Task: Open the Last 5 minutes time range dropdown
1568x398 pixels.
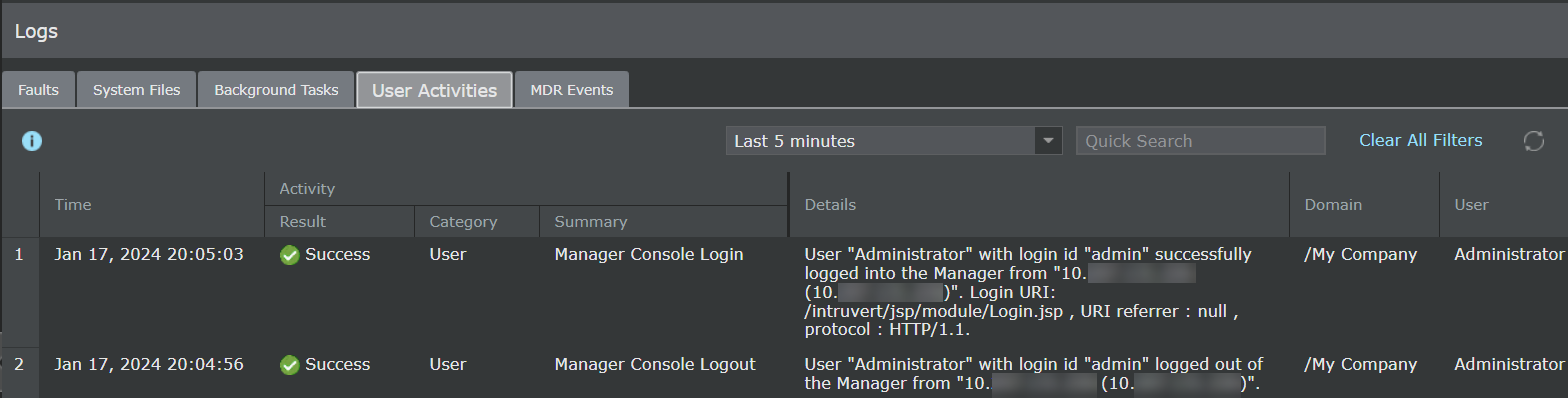Action: 894,141
